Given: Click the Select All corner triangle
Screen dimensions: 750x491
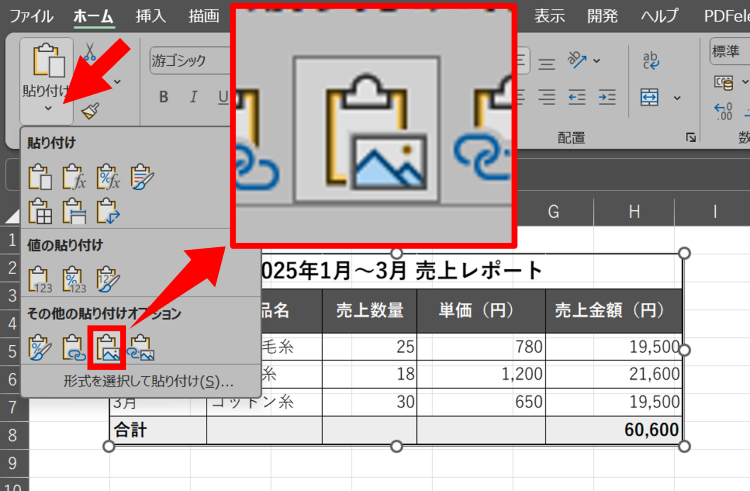Looking at the screenshot, I should [x=12, y=217].
